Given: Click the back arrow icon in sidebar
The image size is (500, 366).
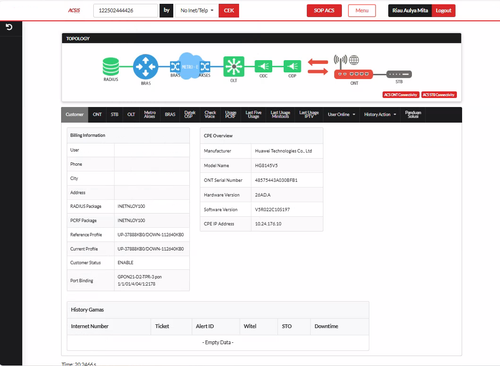Looking at the screenshot, I should [x=9, y=27].
